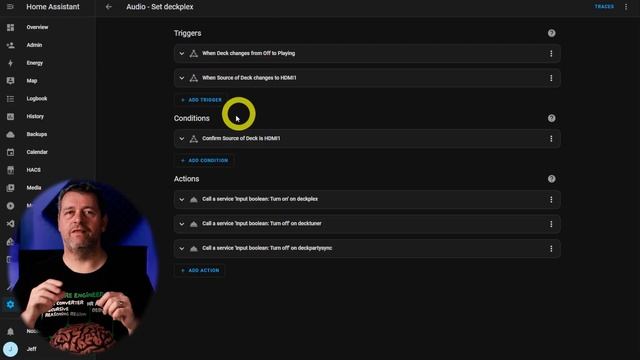Expand 'Turn off decktuner' service action
This screenshot has width=640, height=360.
182,224
